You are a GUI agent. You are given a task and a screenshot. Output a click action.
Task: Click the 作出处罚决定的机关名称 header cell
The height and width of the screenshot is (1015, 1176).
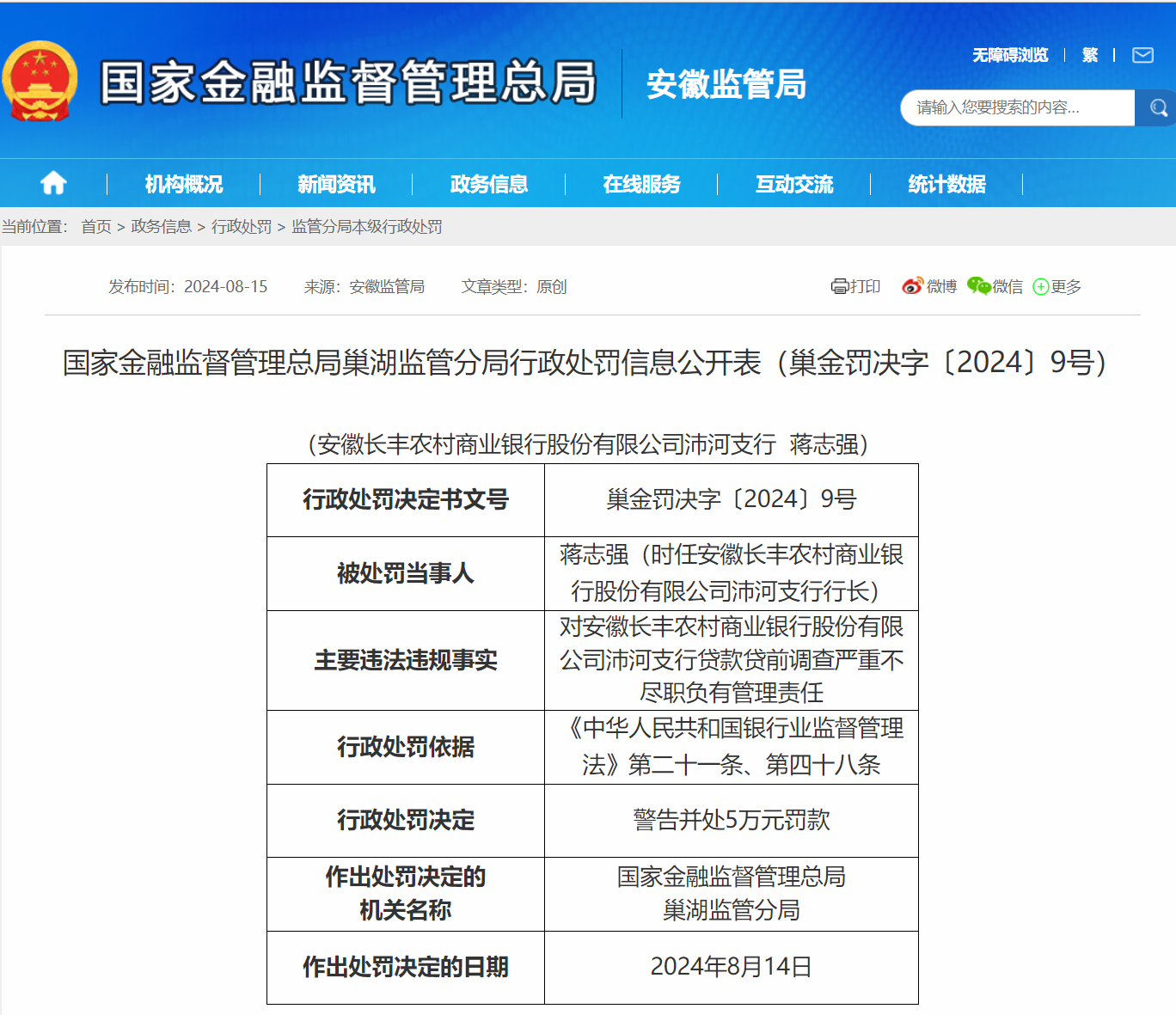pyautogui.click(x=406, y=895)
